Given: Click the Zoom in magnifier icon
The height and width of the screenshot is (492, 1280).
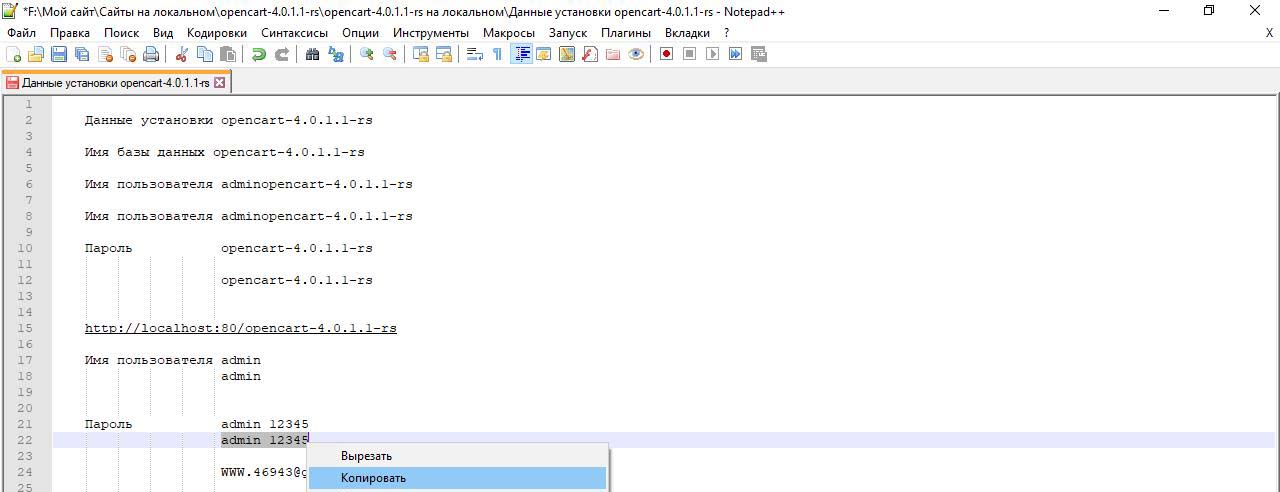Looking at the screenshot, I should [x=367, y=54].
